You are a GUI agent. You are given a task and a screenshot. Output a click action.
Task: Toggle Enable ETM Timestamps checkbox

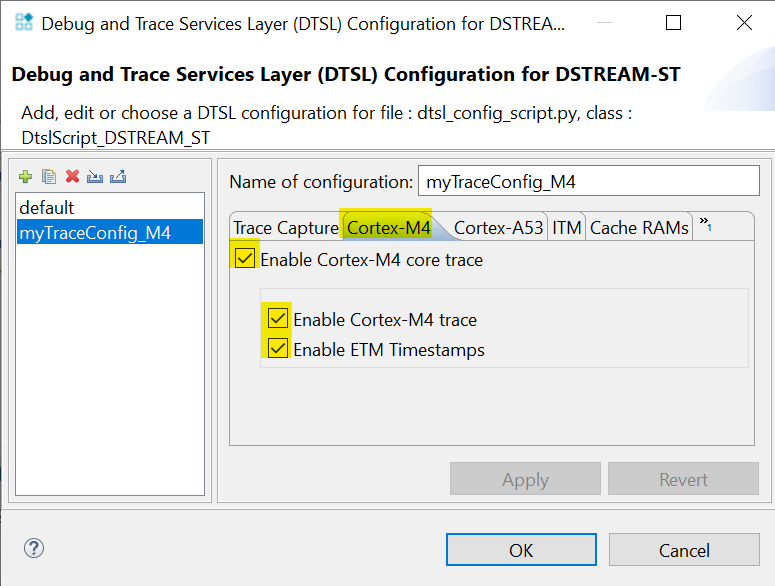pyautogui.click(x=277, y=348)
